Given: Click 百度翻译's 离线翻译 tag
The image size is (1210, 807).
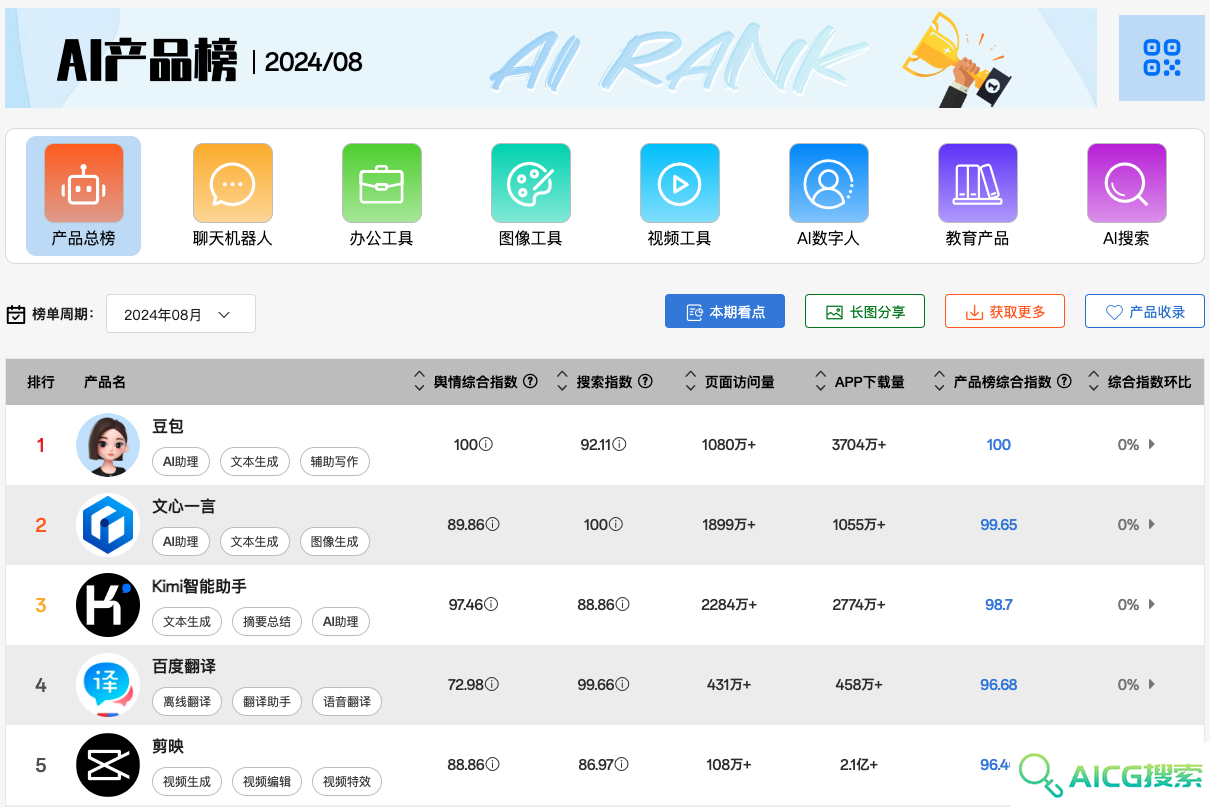Looking at the screenshot, I should [187, 701].
